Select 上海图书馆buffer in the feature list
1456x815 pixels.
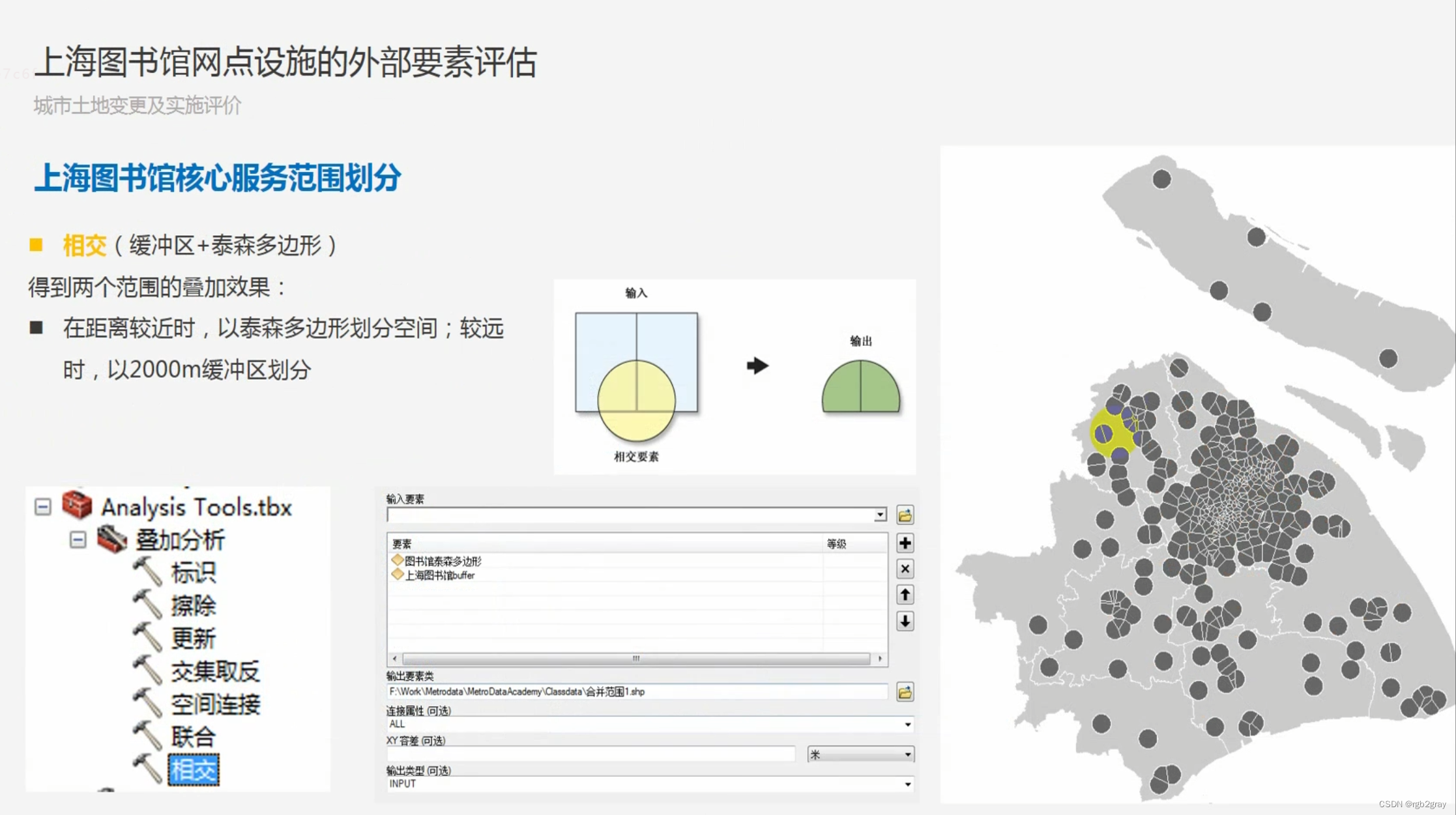point(440,575)
